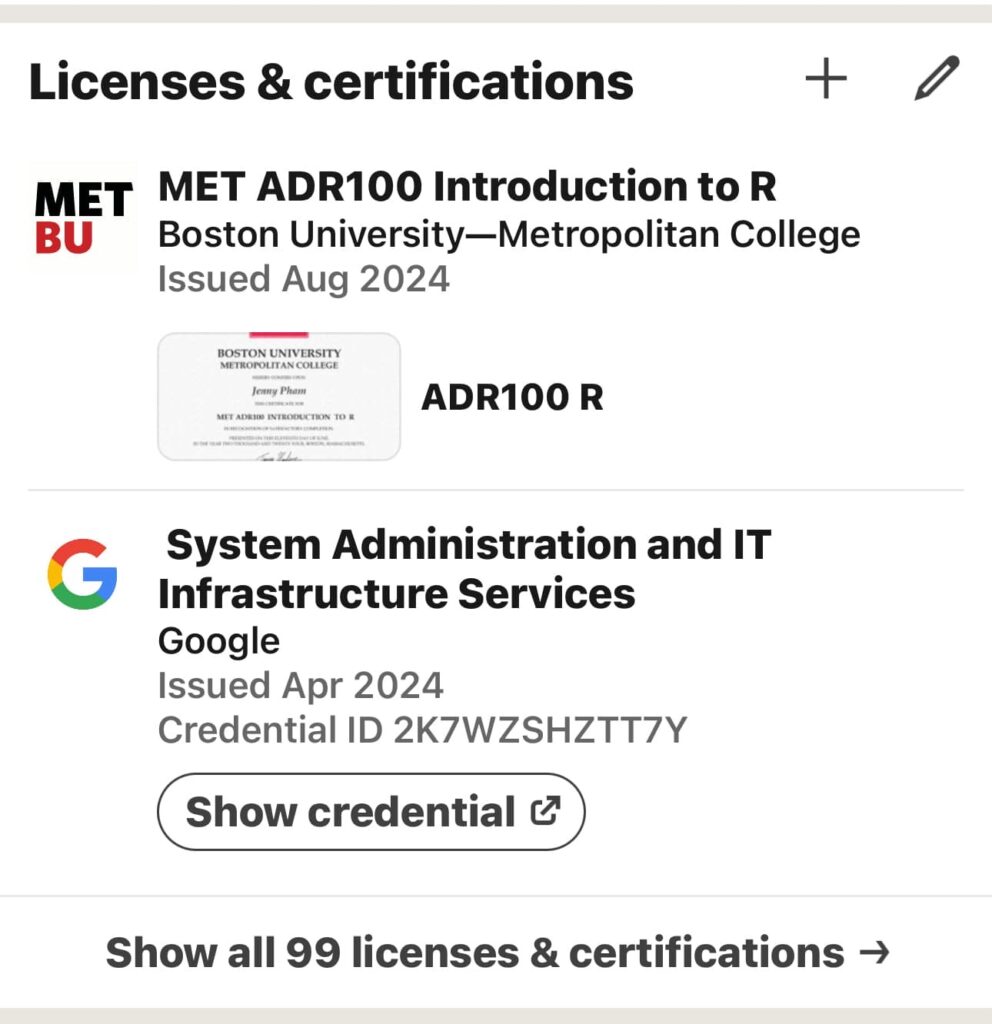Click the Google G logo

(x=82, y=574)
